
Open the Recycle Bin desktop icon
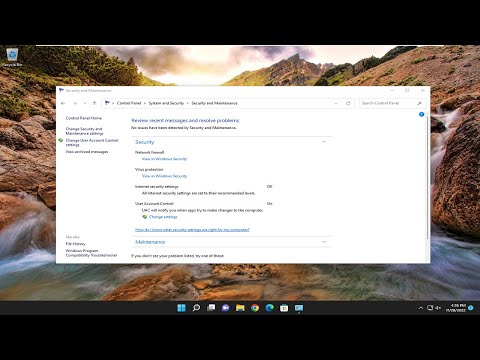pyautogui.click(x=12, y=57)
